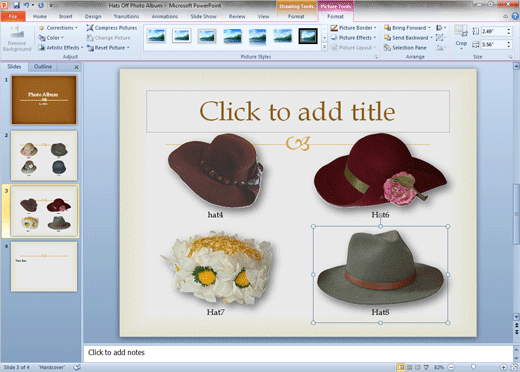Open the Selection Pane
Viewport: 520px width, 372px height.
(405, 48)
